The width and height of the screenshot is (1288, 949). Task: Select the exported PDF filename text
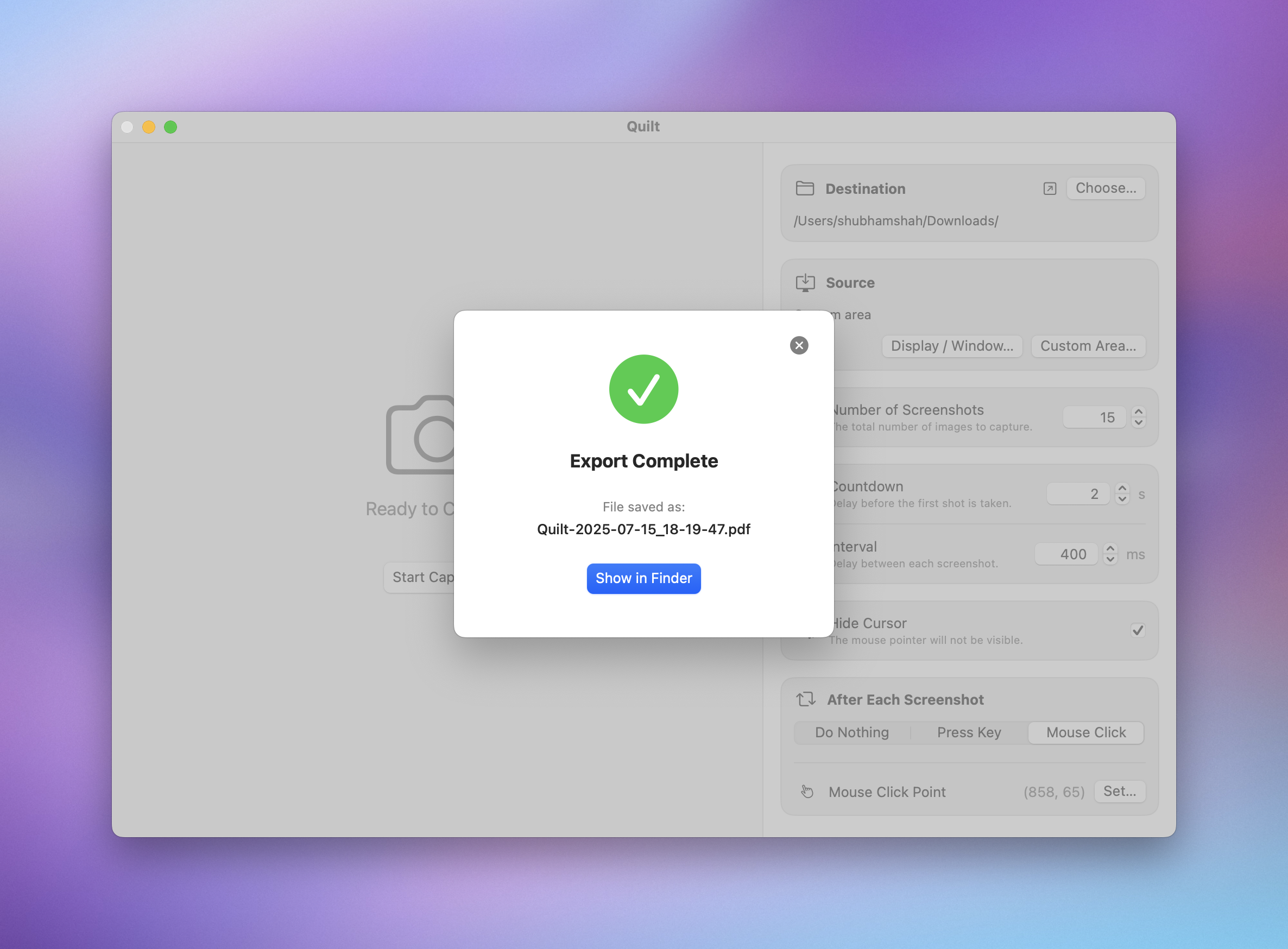[x=643, y=529]
